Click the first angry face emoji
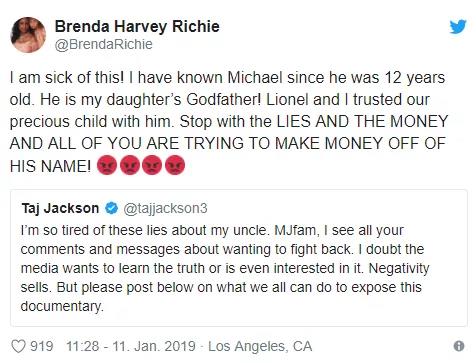The image size is (476, 363). (107, 165)
